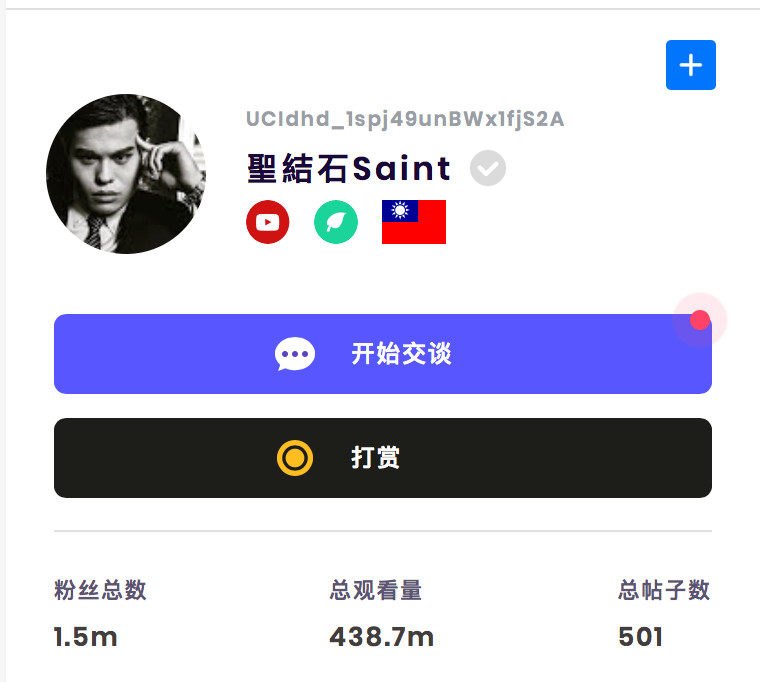Open the YouTube channel icon
The image size is (760, 682).
[x=268, y=222]
